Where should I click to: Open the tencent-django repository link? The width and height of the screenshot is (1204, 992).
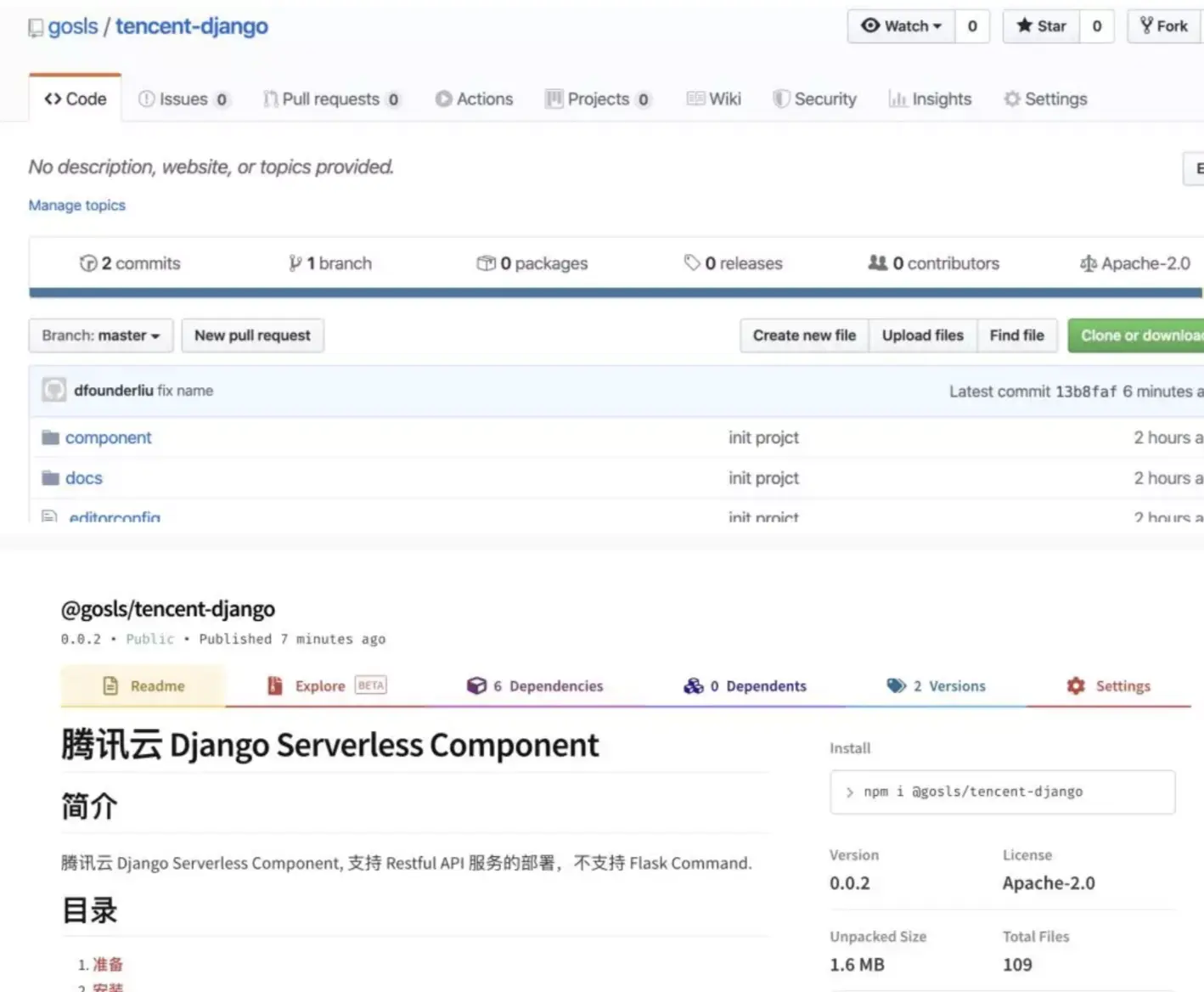click(192, 26)
